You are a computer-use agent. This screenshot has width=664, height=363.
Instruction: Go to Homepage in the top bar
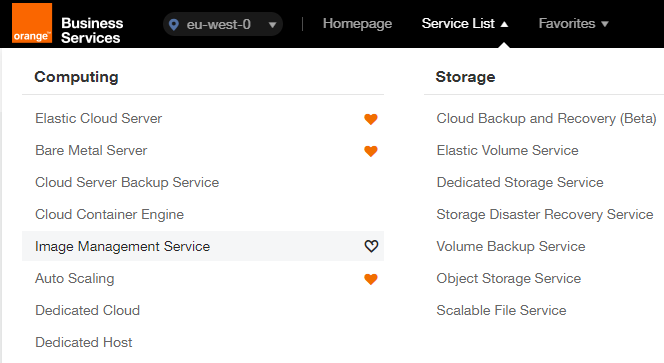pos(357,24)
